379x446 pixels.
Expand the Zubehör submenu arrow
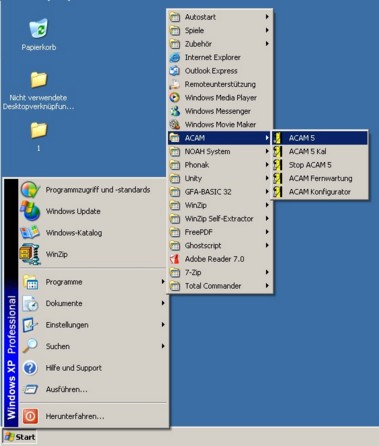point(267,44)
